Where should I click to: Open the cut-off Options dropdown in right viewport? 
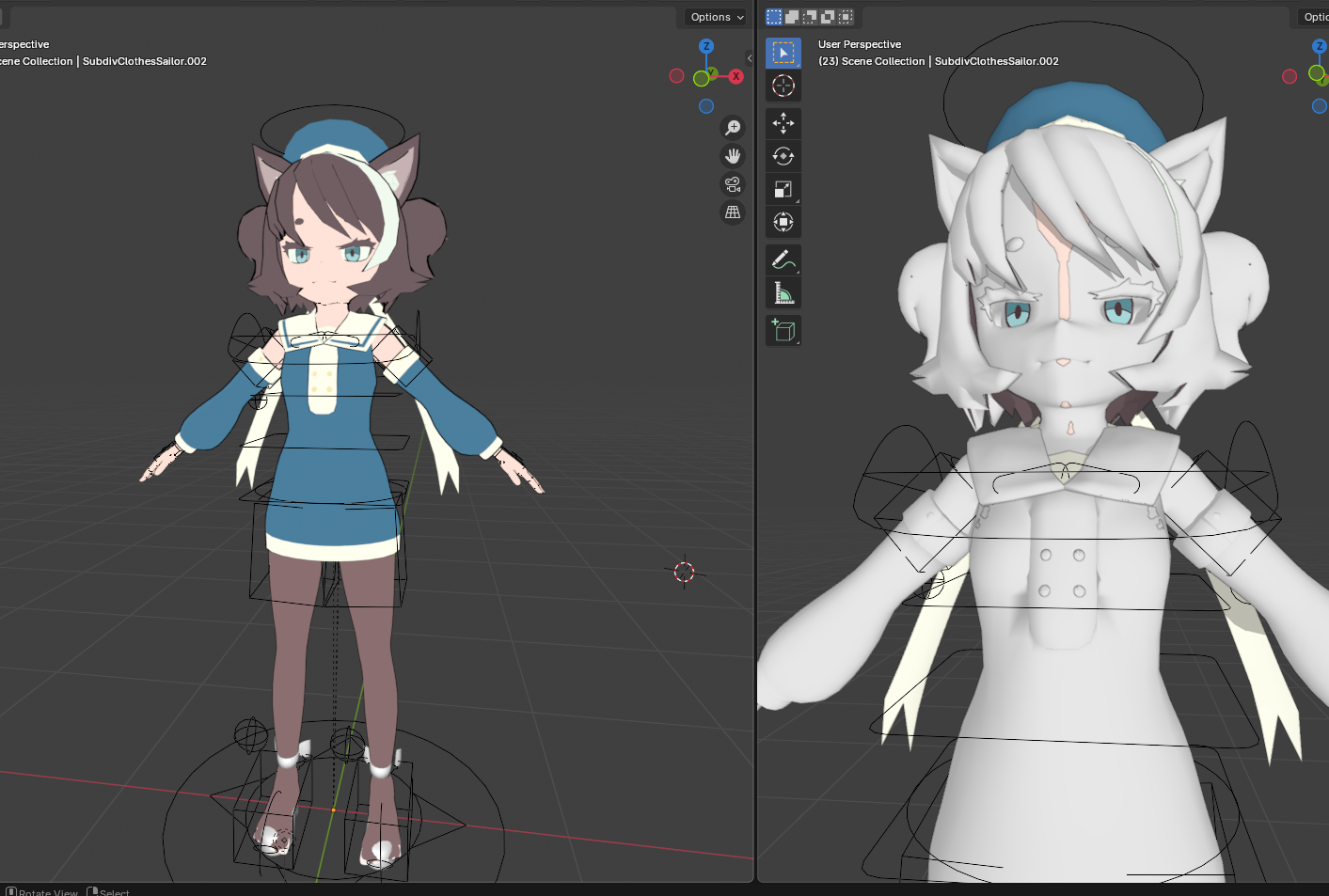pos(1313,17)
